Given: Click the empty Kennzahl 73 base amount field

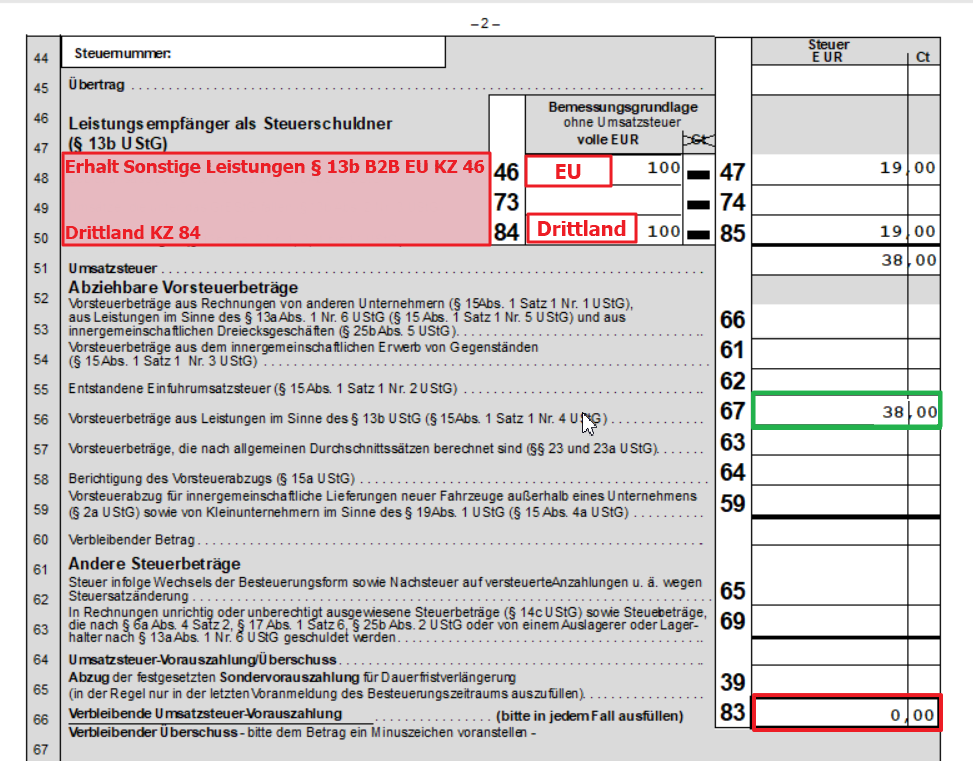Looking at the screenshot, I should click(x=603, y=200).
